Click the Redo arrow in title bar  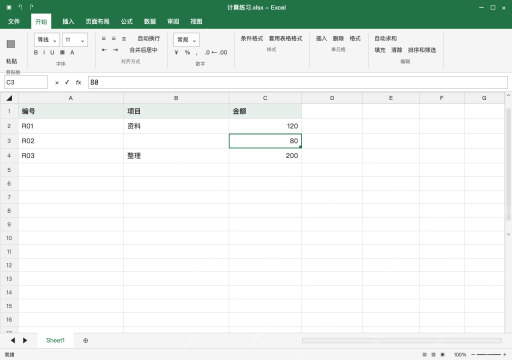(x=31, y=7)
